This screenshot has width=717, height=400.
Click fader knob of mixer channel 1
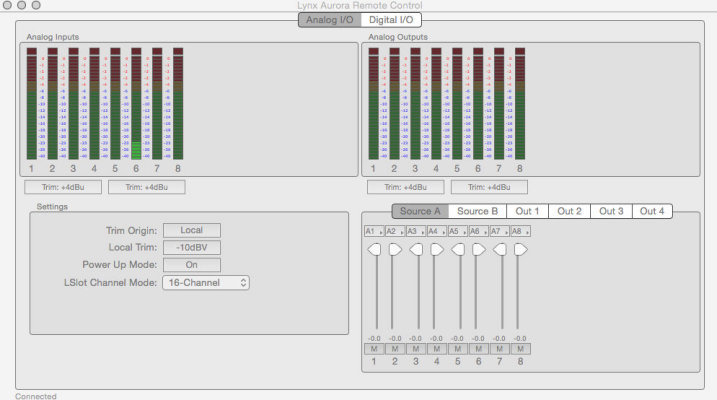(x=375, y=250)
